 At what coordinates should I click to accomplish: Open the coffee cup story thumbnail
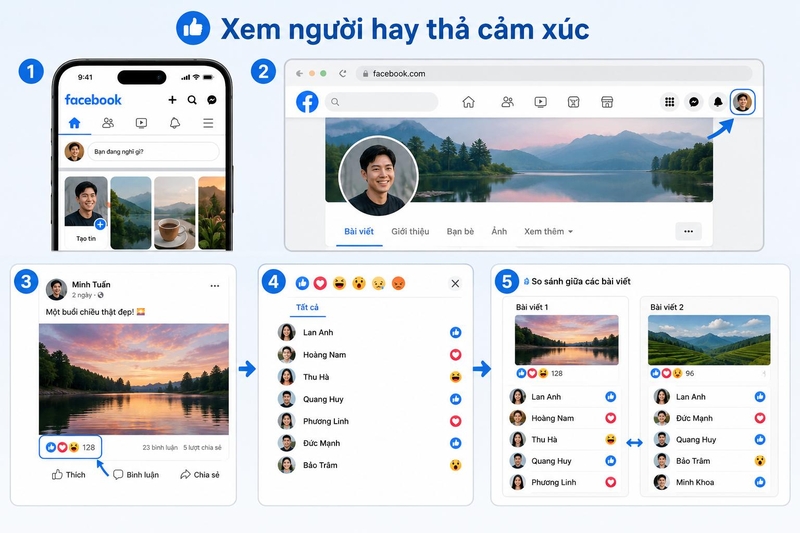174,213
